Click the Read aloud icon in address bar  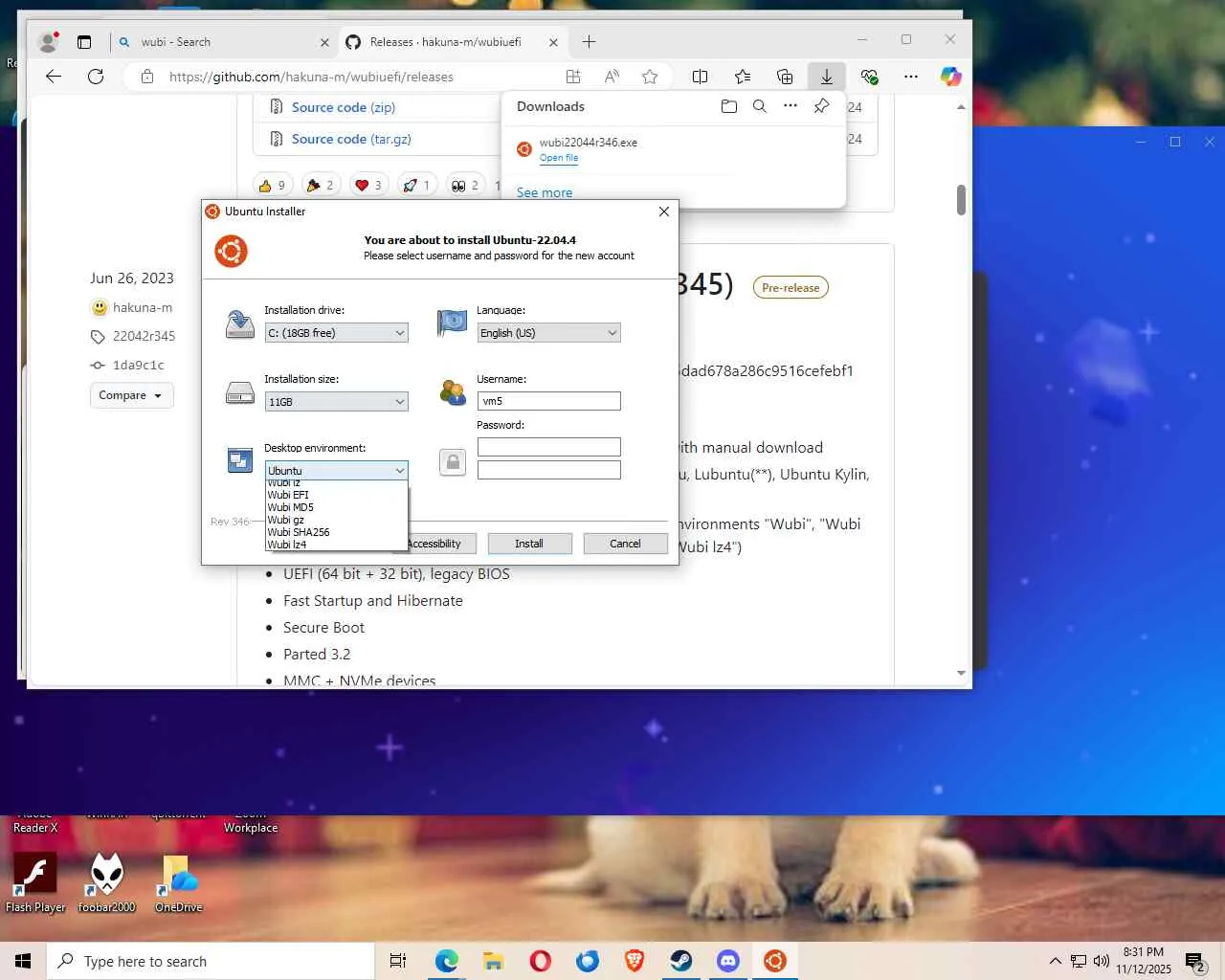[612, 77]
